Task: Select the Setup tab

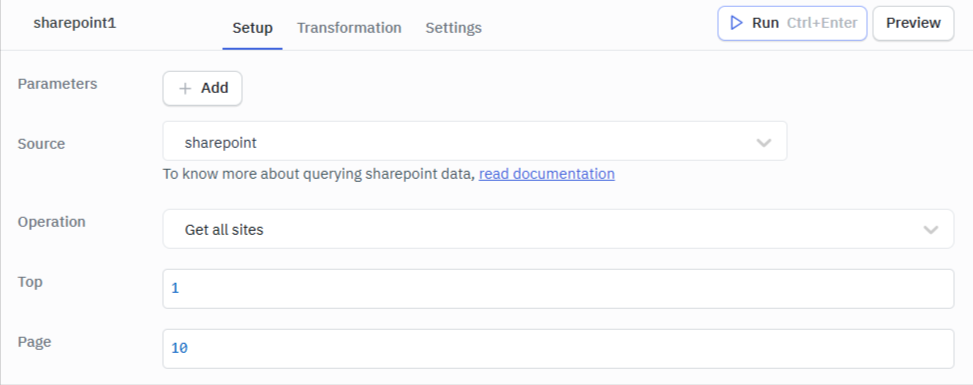Action: [253, 28]
